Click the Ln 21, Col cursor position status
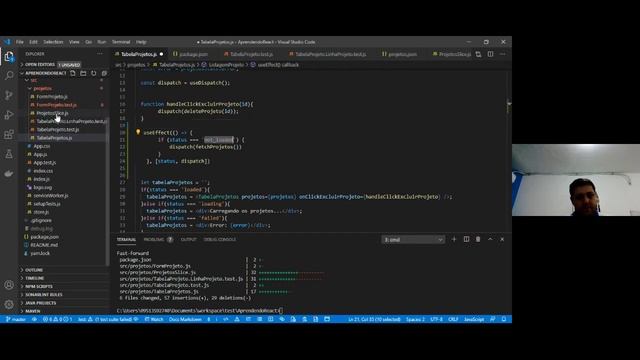 374,319
